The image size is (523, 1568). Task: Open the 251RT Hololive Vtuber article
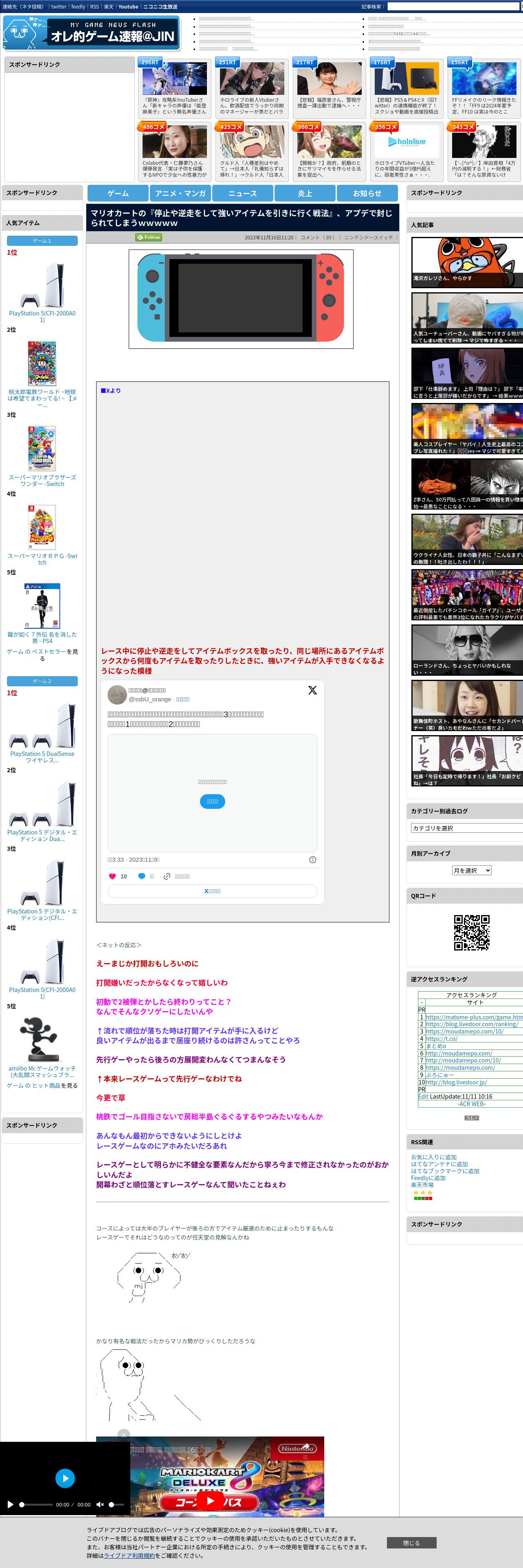252,79
